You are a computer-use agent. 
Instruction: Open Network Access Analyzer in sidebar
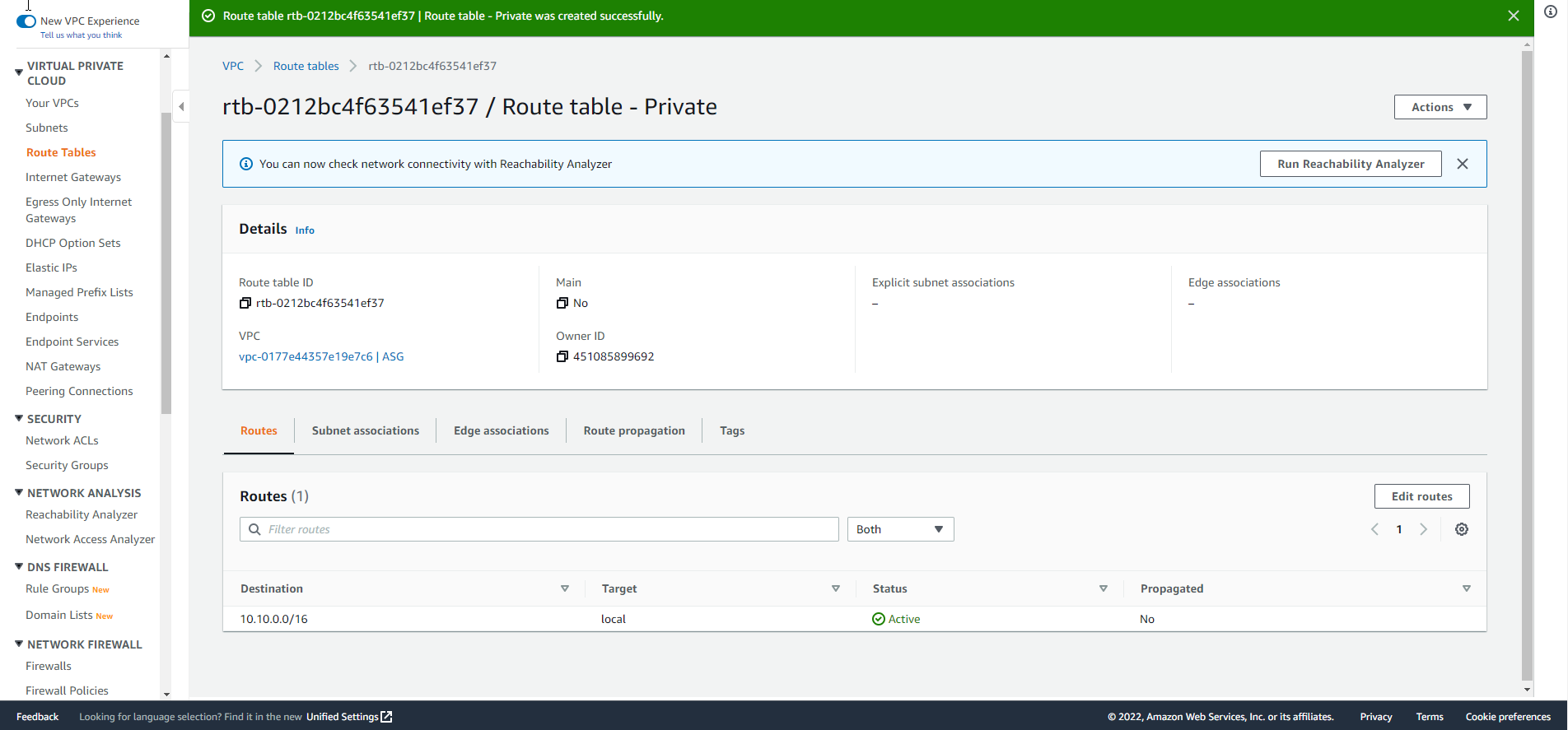coord(90,539)
